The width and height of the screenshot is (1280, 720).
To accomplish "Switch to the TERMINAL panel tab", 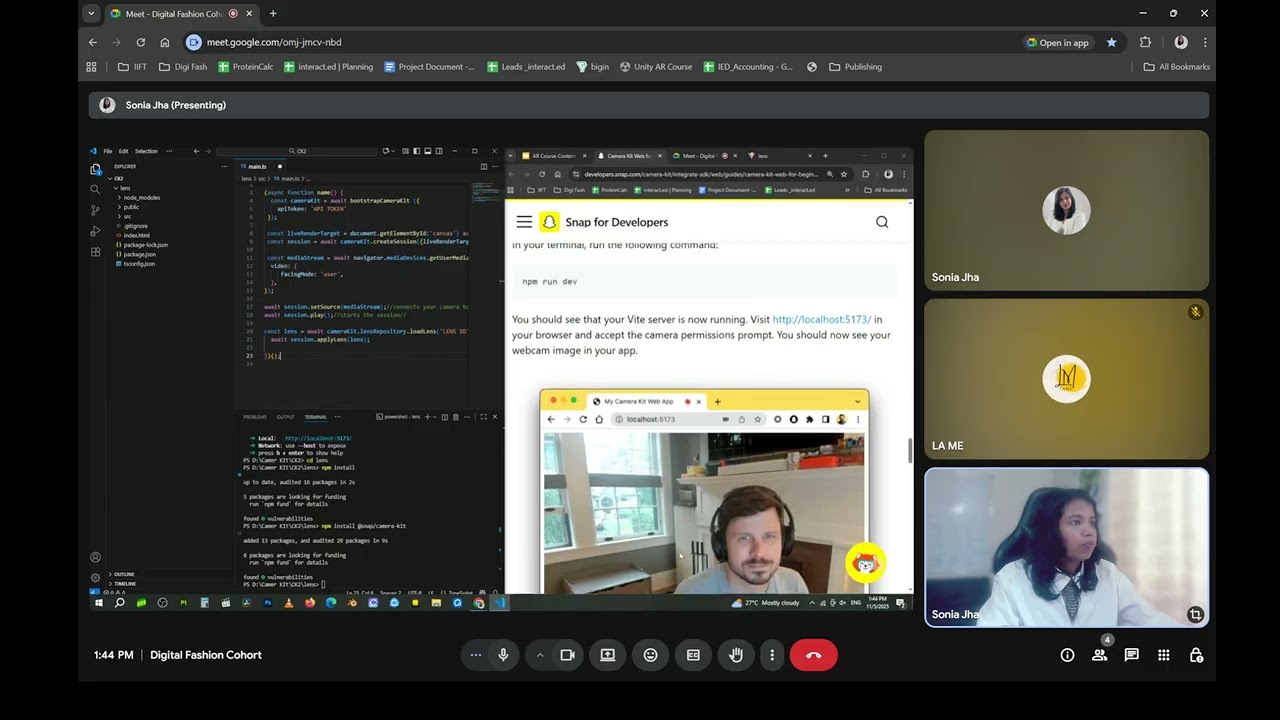I will click(316, 417).
